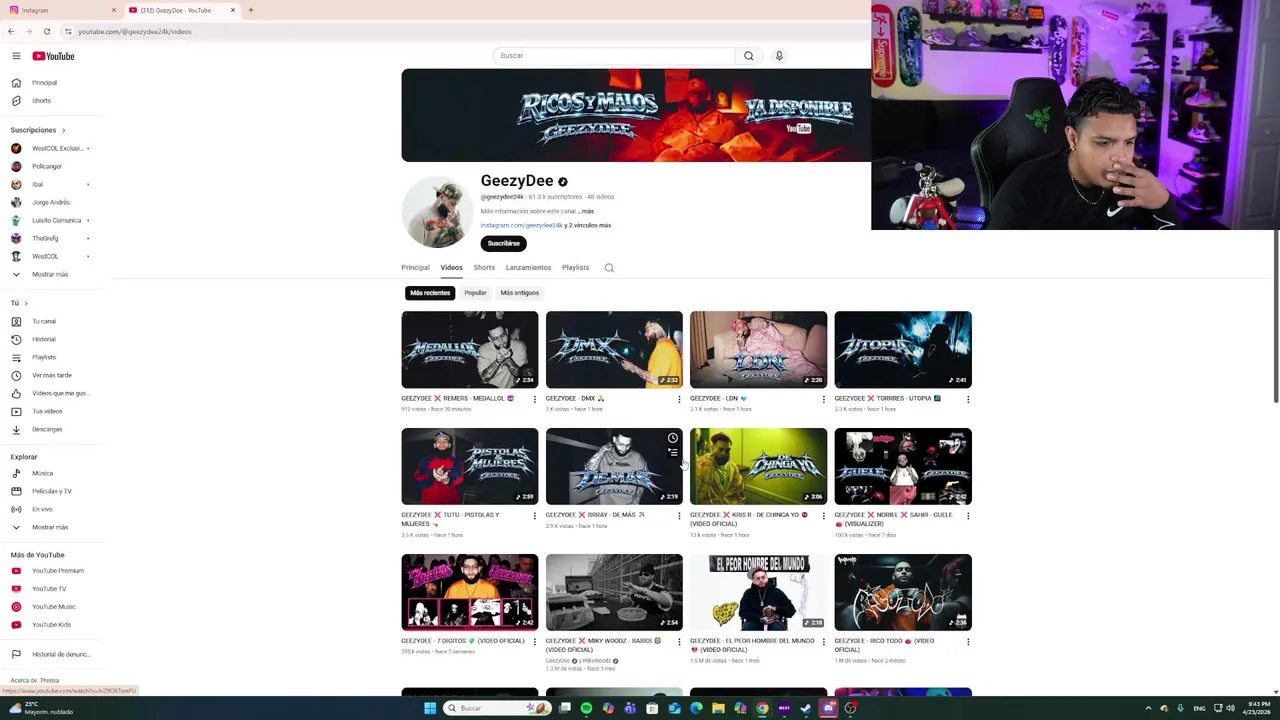Open Películas y TV under Explorar
1280x720 pixels.
pos(50,491)
